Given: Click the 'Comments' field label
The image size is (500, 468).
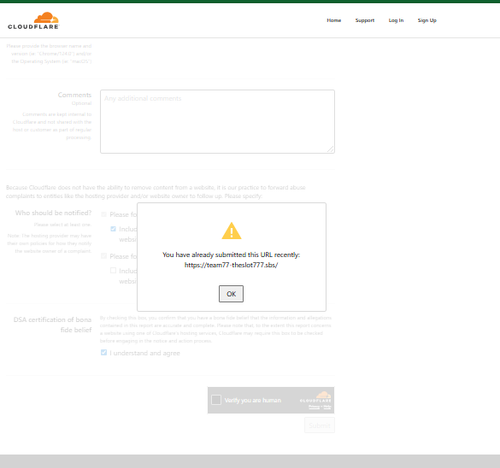Looking at the screenshot, I should [75, 95].
